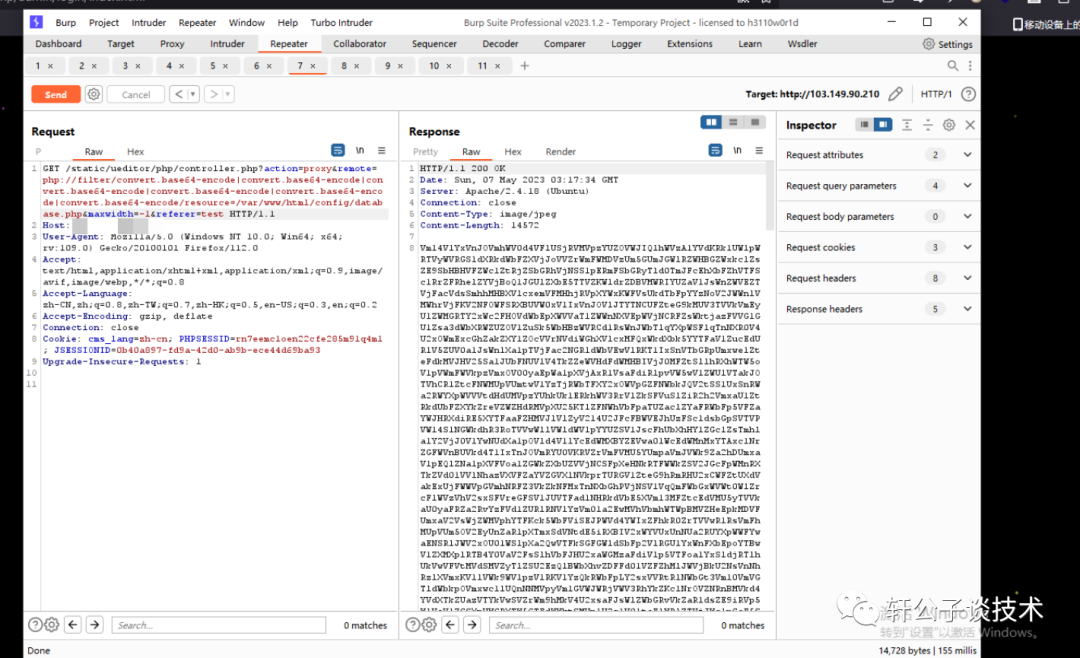Image resolution: width=1080 pixels, height=658 pixels.
Task: Open request search settings gear
Action: point(52,625)
